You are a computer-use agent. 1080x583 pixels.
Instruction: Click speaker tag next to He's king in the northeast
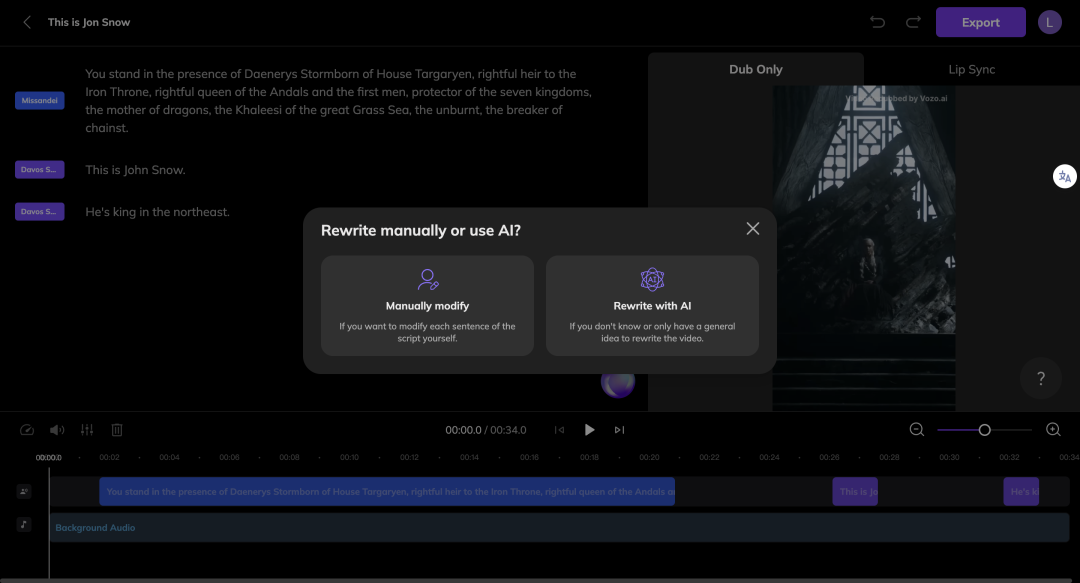(39, 212)
